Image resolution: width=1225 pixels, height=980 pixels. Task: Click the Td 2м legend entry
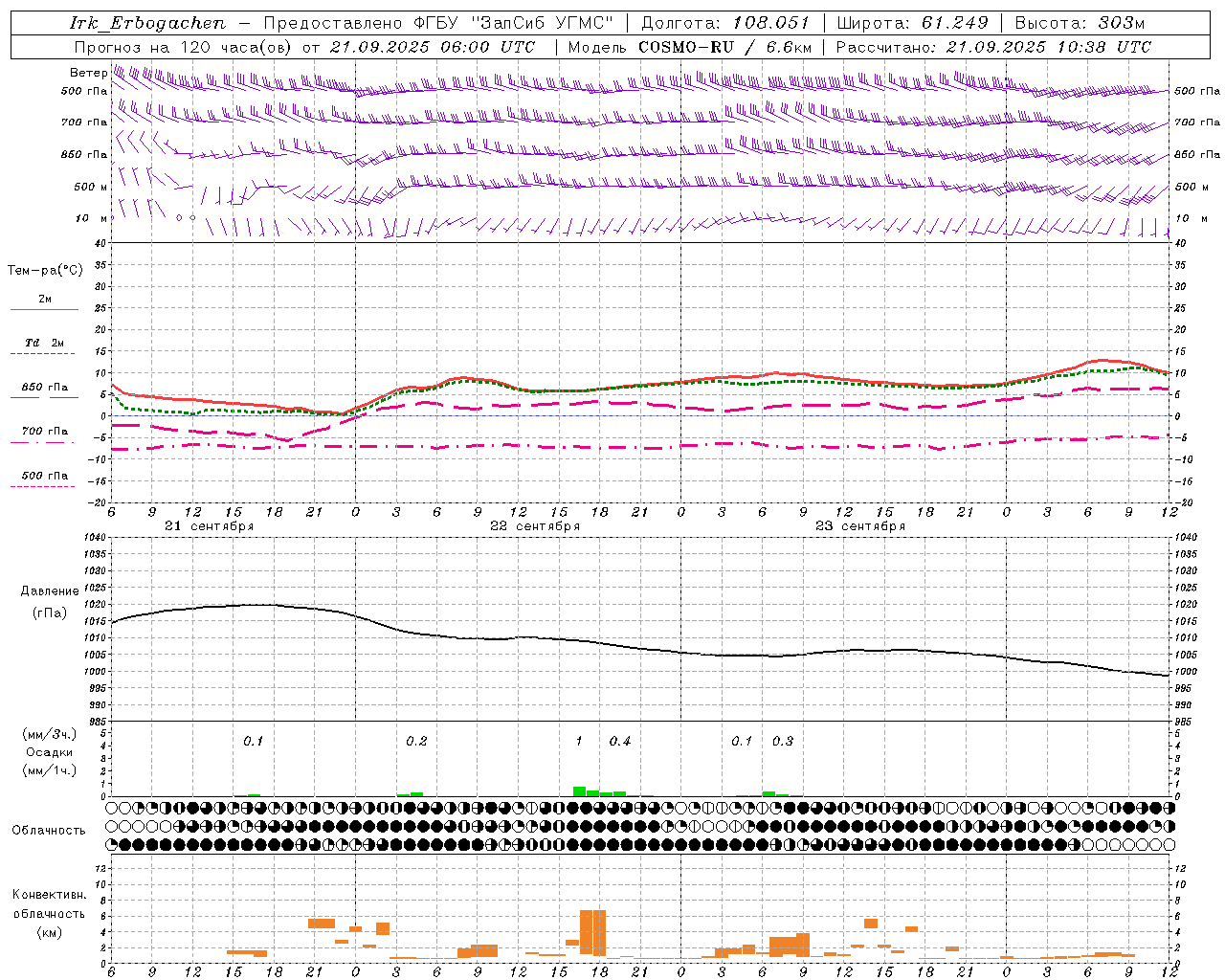point(44,342)
